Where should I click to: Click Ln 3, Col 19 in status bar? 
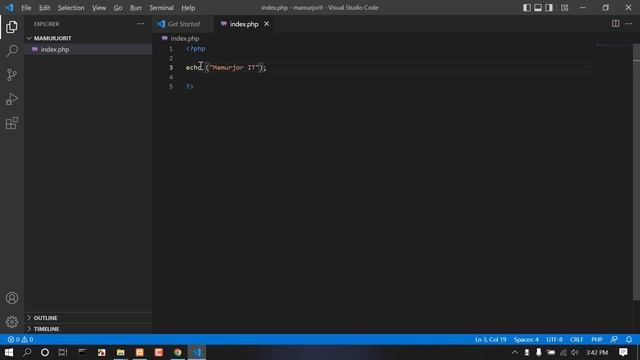pyautogui.click(x=491, y=340)
